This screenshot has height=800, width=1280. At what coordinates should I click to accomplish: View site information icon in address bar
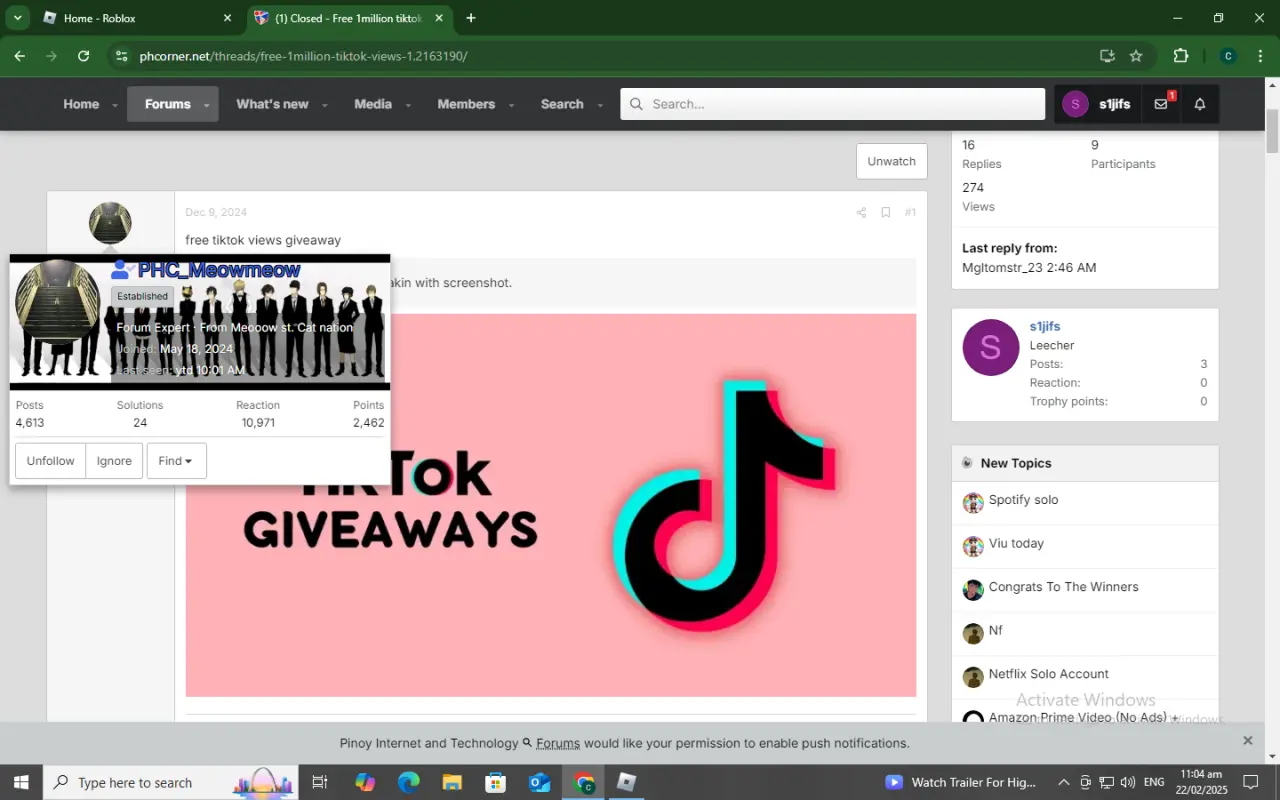coord(121,56)
